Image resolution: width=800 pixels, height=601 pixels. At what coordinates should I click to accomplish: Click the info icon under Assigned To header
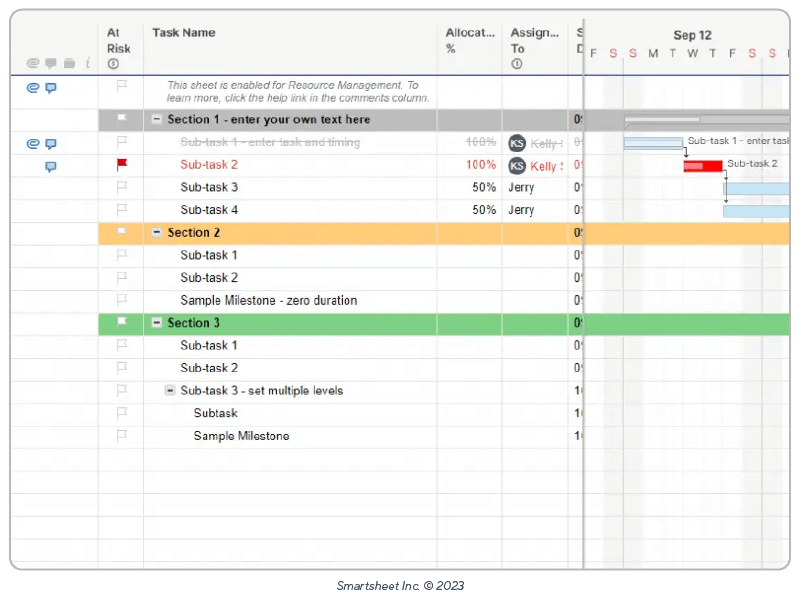(516, 64)
